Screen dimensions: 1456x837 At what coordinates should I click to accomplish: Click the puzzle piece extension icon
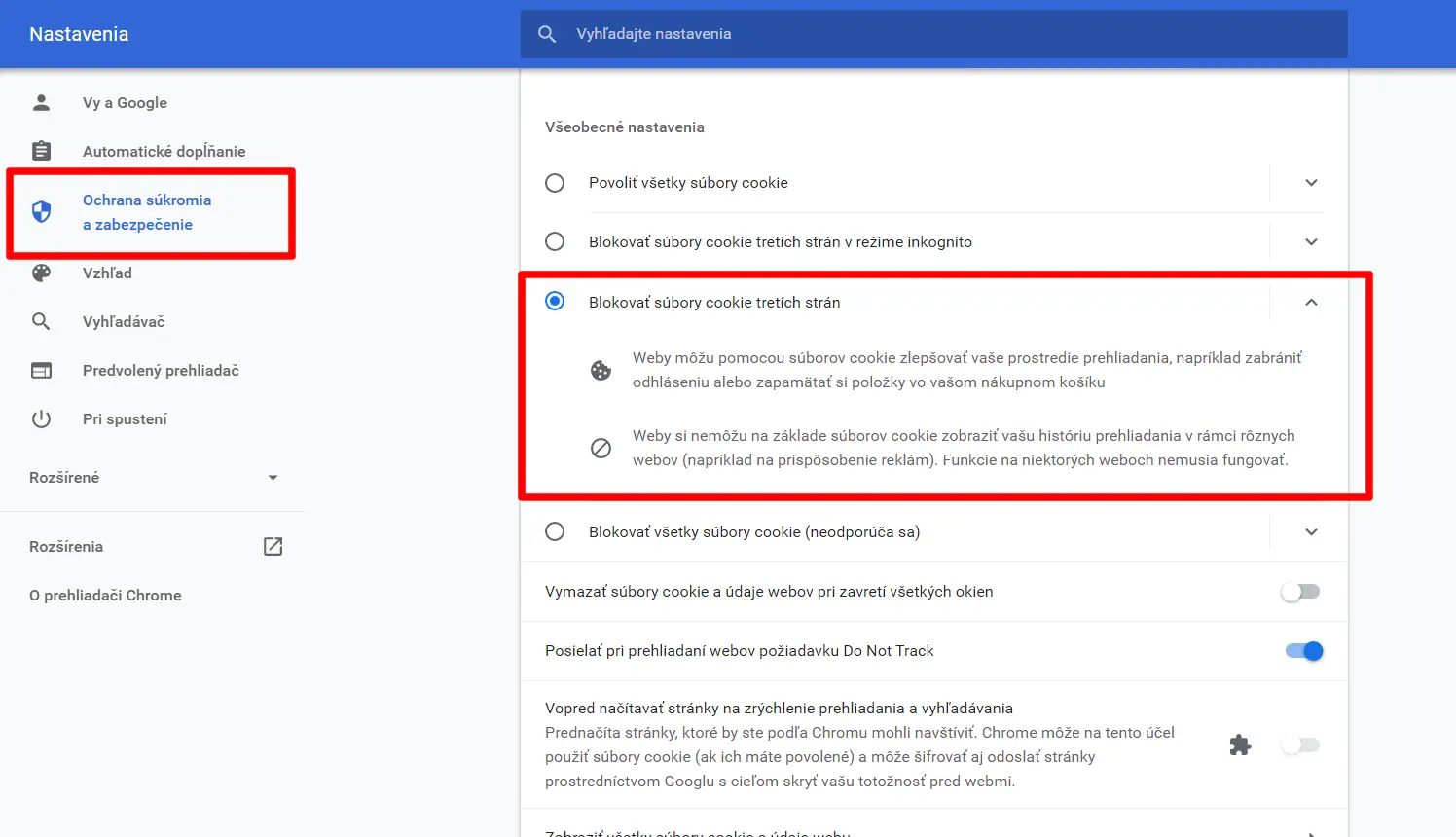point(1240,746)
